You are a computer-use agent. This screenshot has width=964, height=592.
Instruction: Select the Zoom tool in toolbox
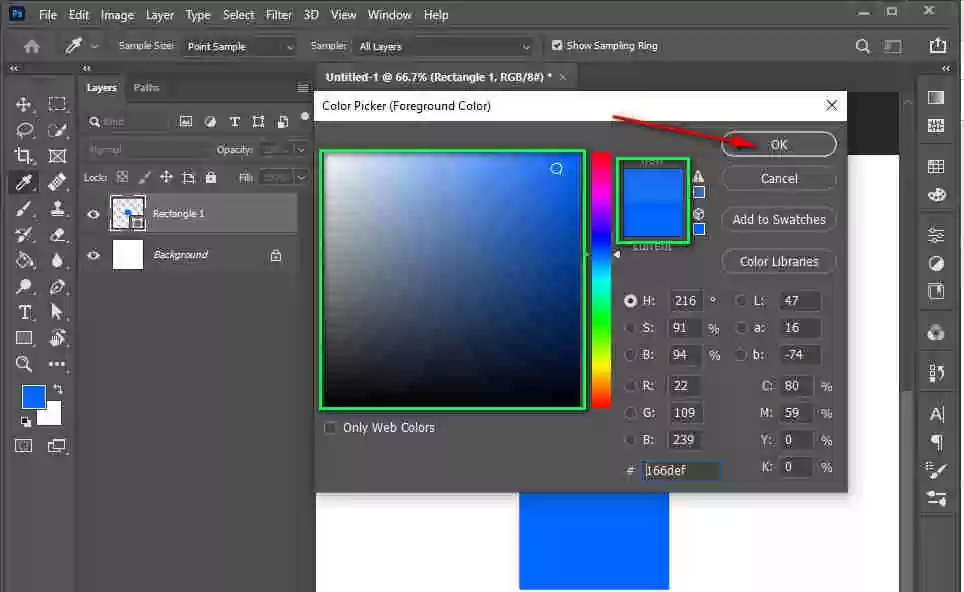[x=23, y=363]
